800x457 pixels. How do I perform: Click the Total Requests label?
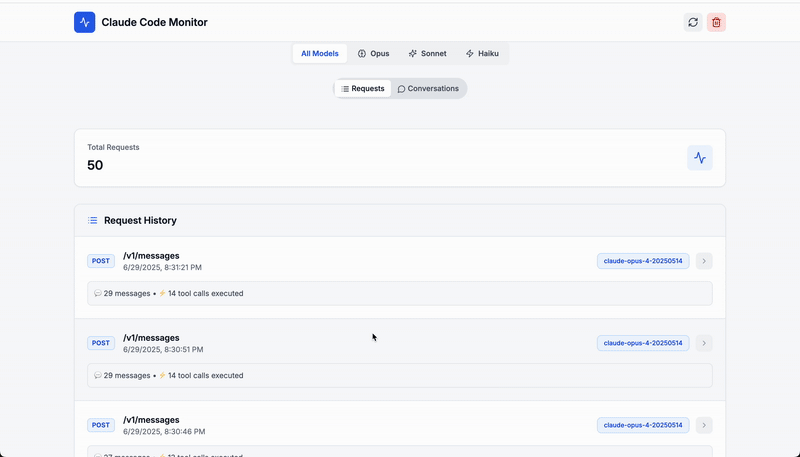[113, 147]
